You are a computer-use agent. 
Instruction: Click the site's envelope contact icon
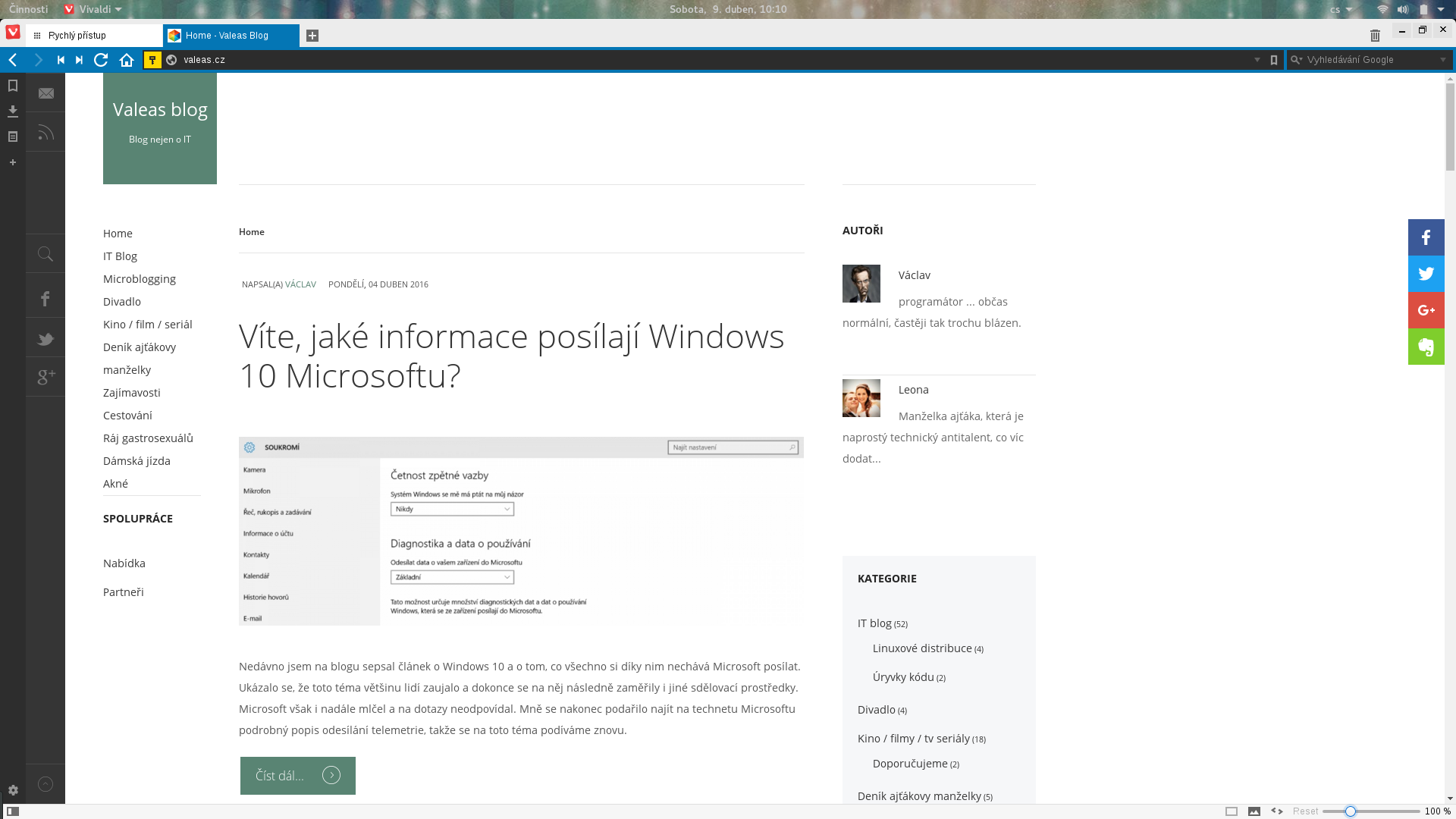(45, 93)
